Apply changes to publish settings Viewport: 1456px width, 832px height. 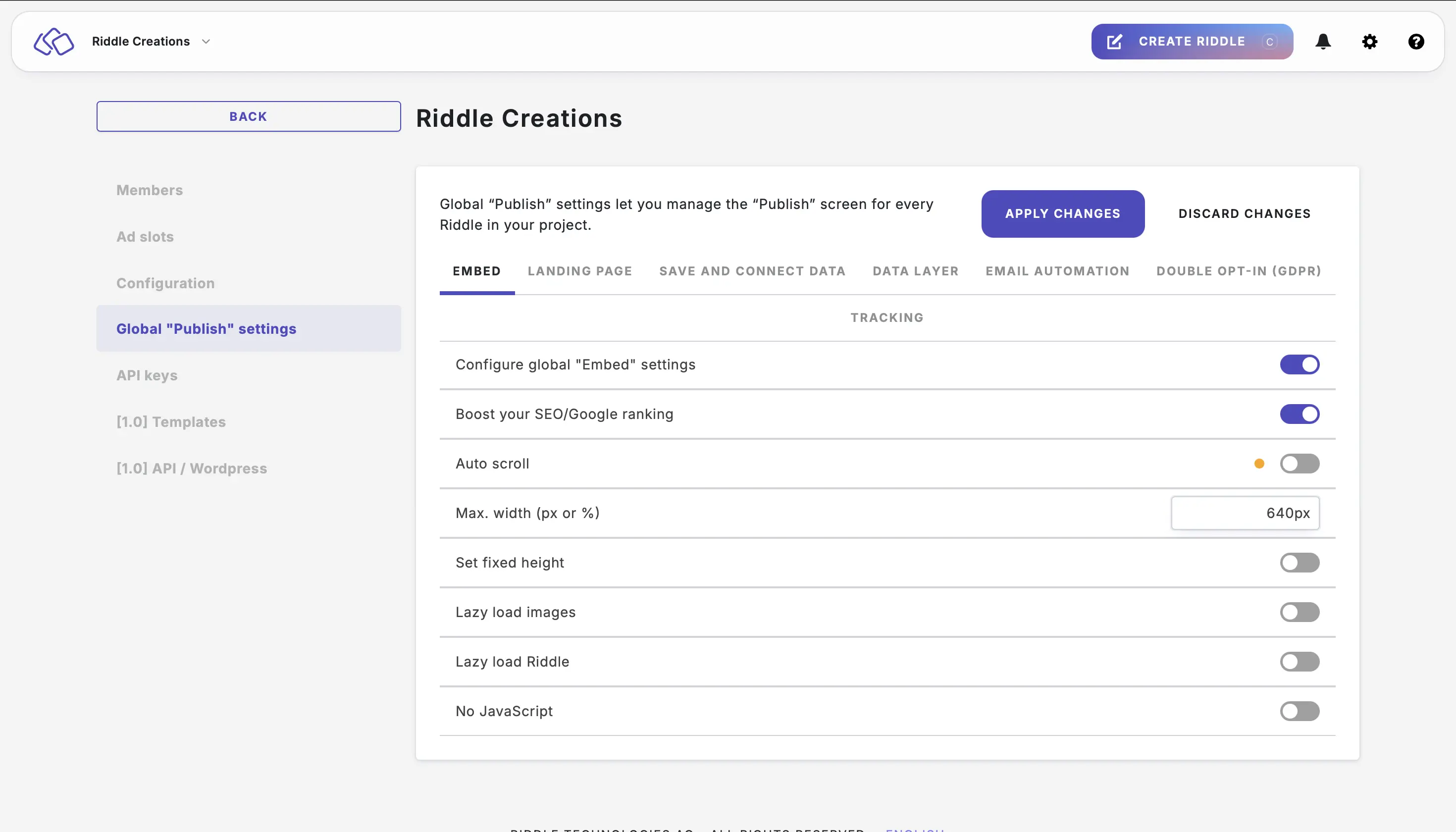[x=1063, y=214]
